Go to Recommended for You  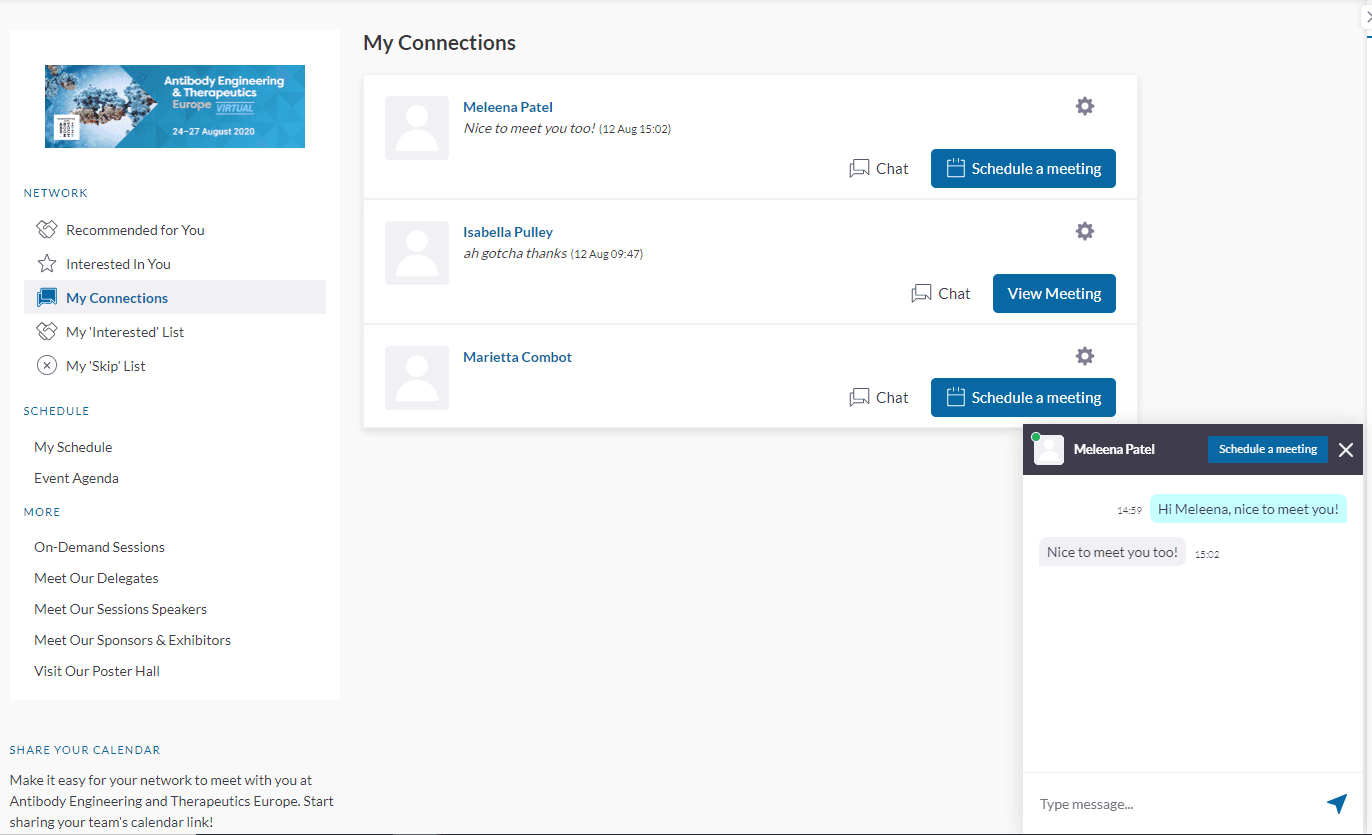135,230
